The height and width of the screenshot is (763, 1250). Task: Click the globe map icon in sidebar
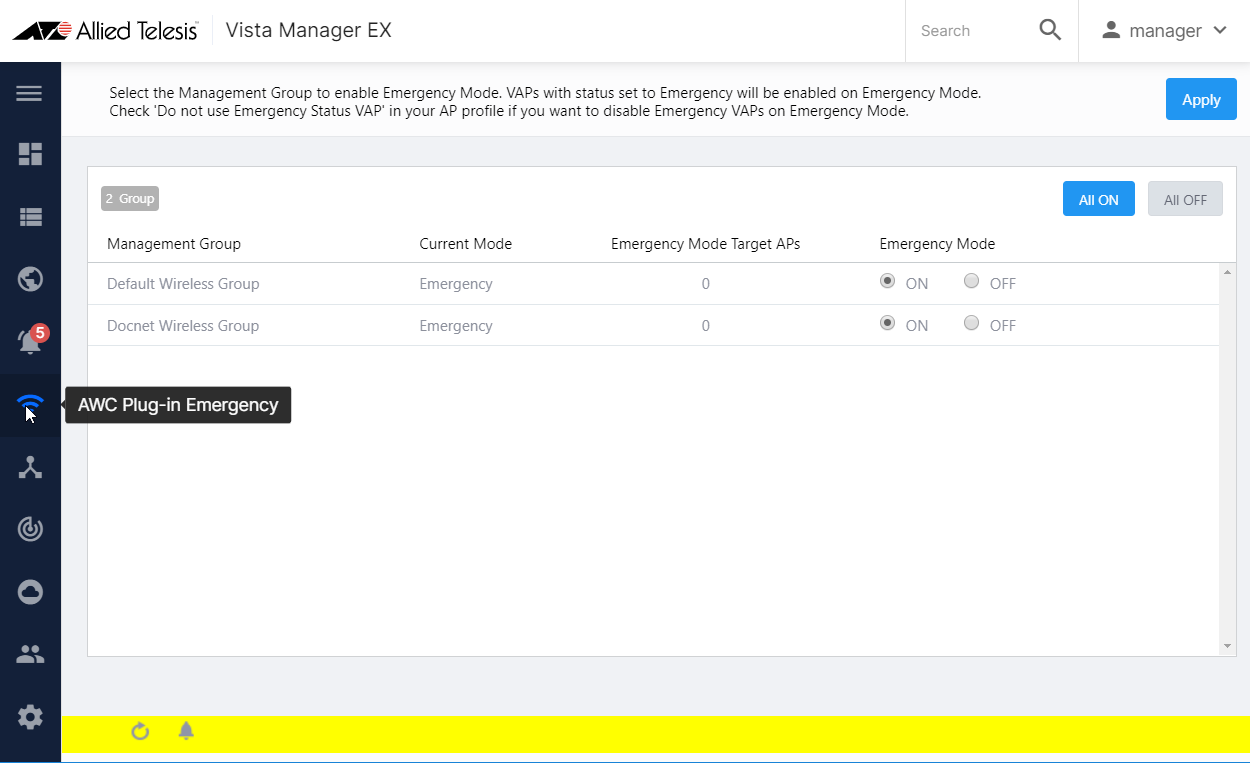tap(30, 278)
